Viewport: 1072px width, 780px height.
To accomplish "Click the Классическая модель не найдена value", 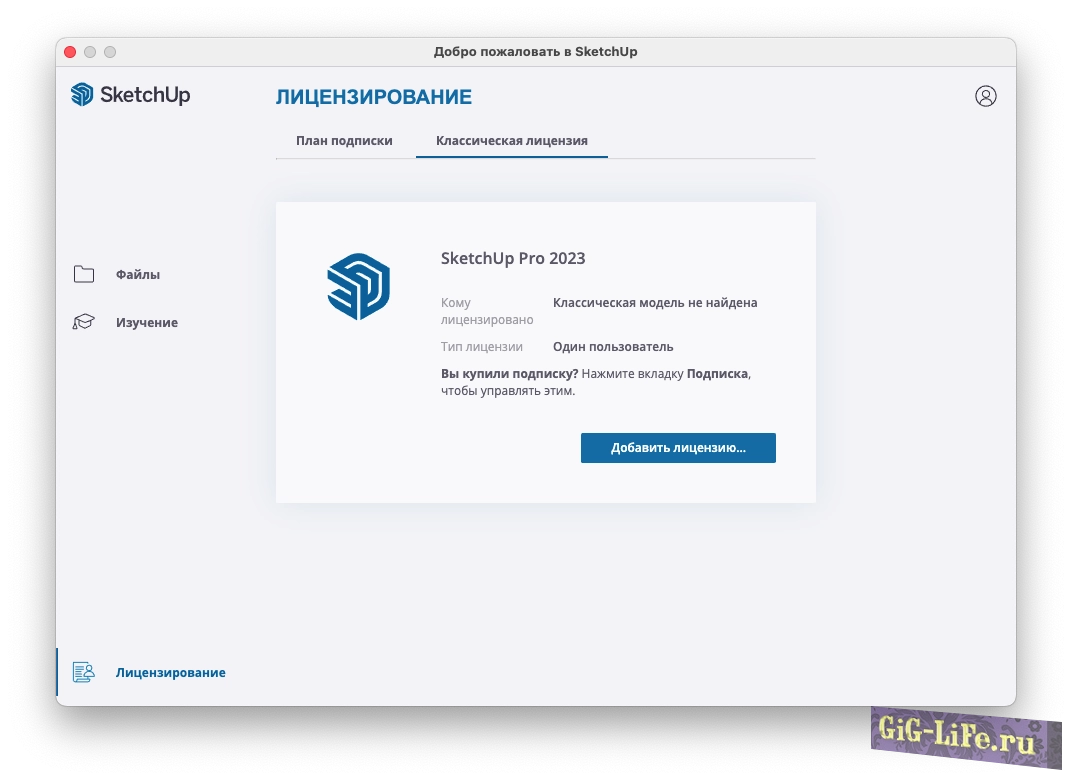I will (x=655, y=303).
